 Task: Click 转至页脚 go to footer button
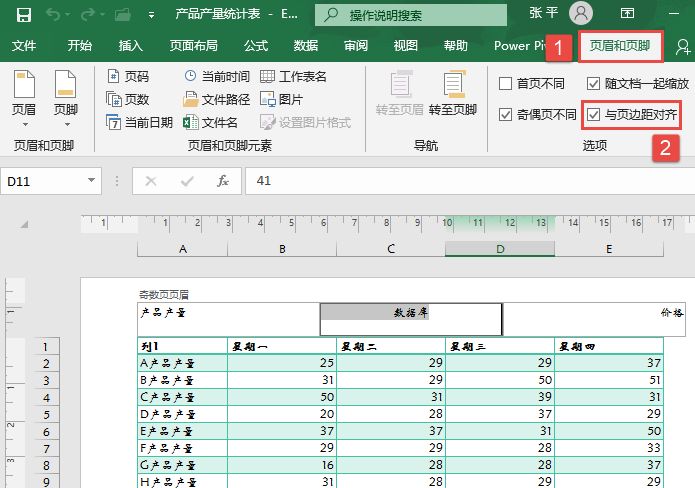tap(453, 93)
